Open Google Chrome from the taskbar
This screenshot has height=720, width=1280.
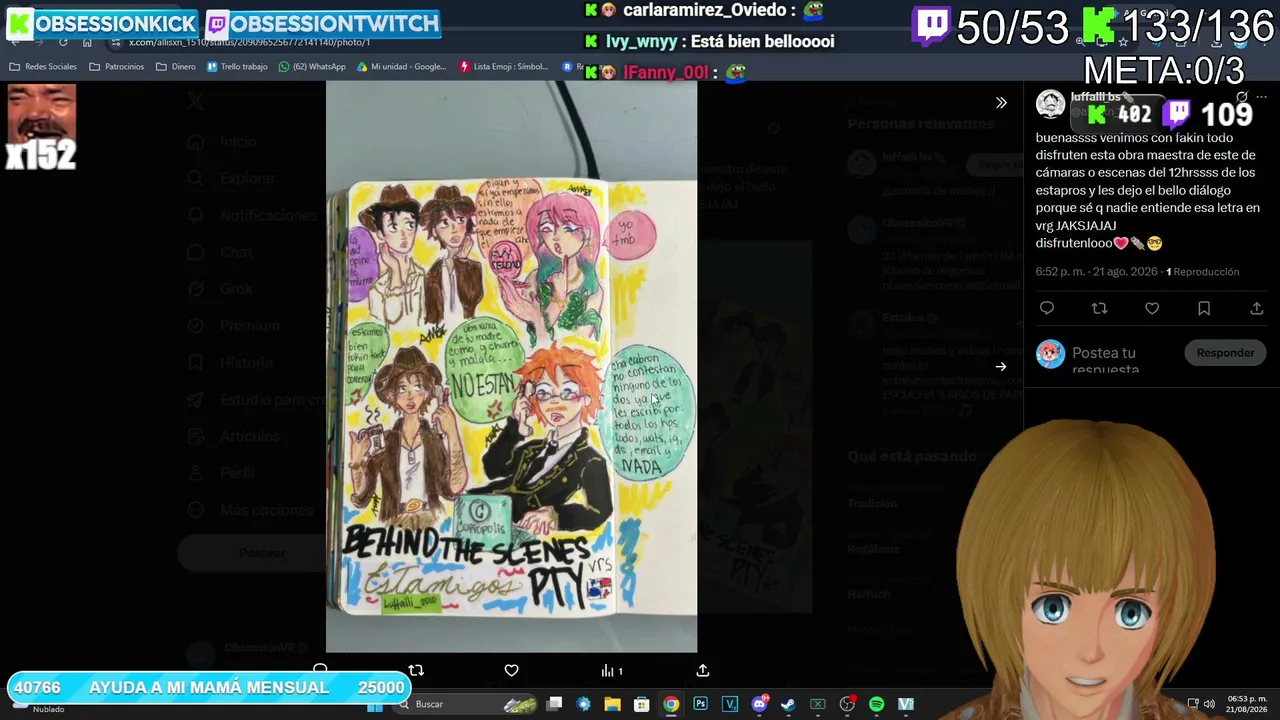[671, 704]
